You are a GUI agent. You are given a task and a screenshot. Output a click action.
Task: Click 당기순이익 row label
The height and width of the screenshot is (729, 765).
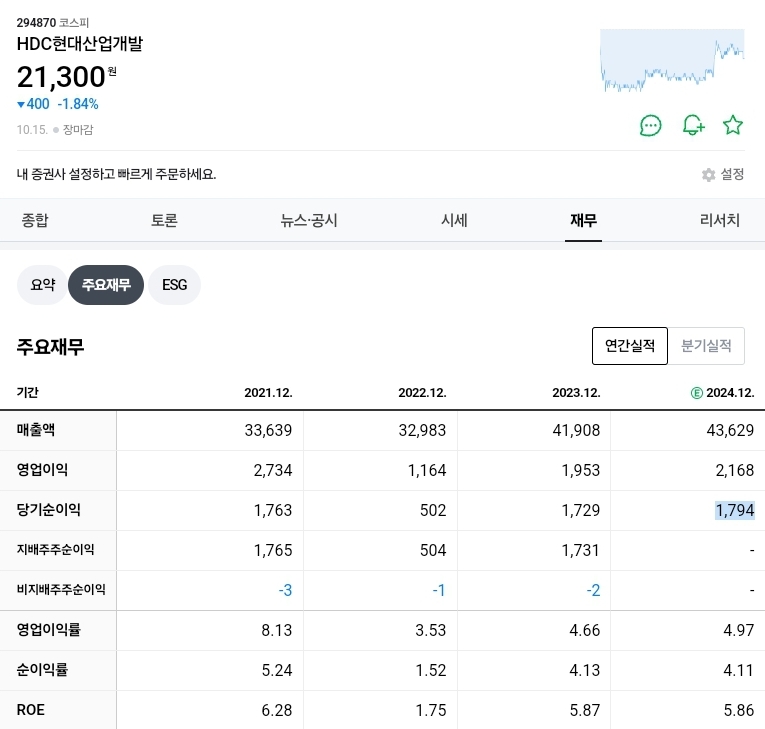tap(48, 510)
